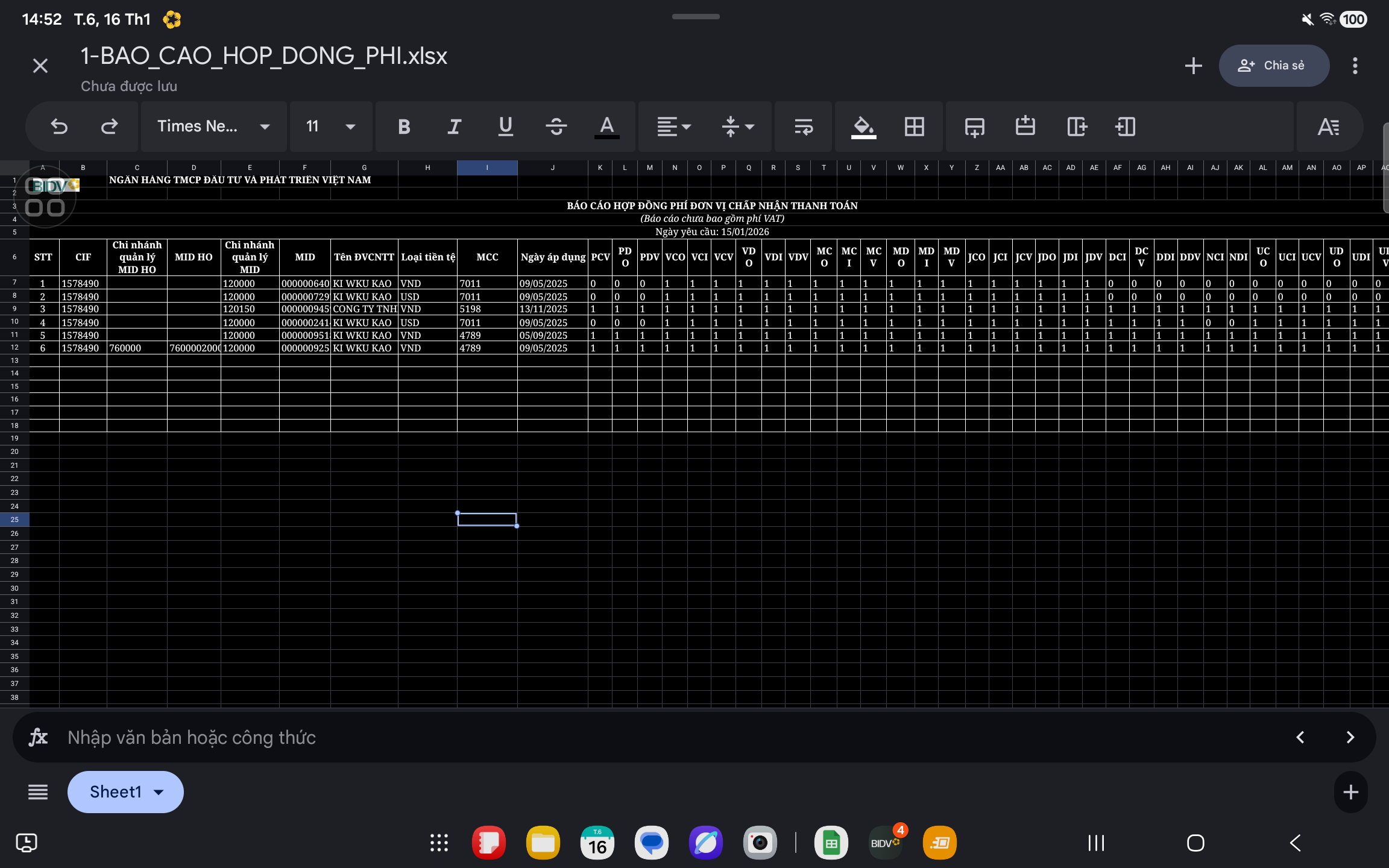Viewport: 1389px width, 868px height.
Task: Open the cell borders tool
Action: tap(914, 127)
